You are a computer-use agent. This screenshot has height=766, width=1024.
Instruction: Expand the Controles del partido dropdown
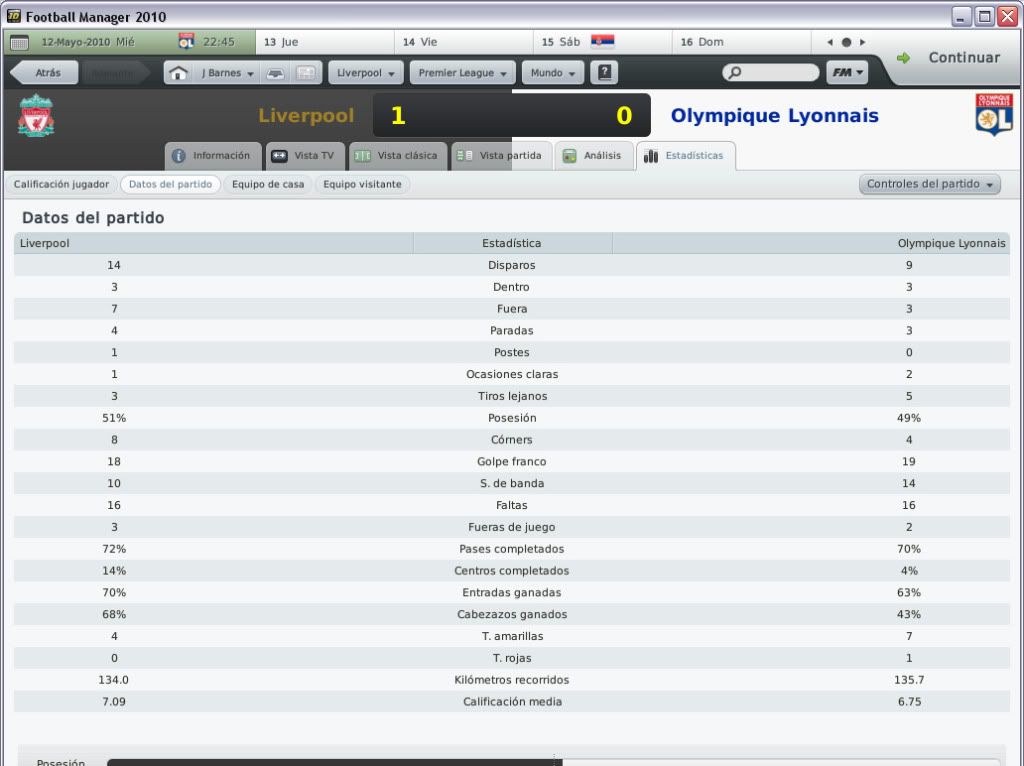(929, 184)
